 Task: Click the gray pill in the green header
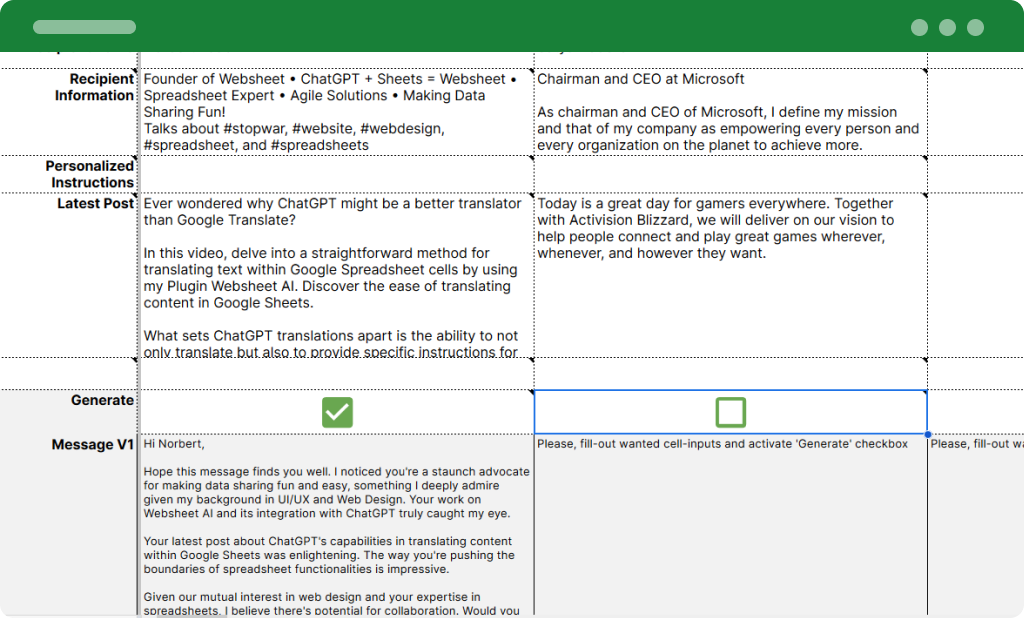pyautogui.click(x=84, y=27)
